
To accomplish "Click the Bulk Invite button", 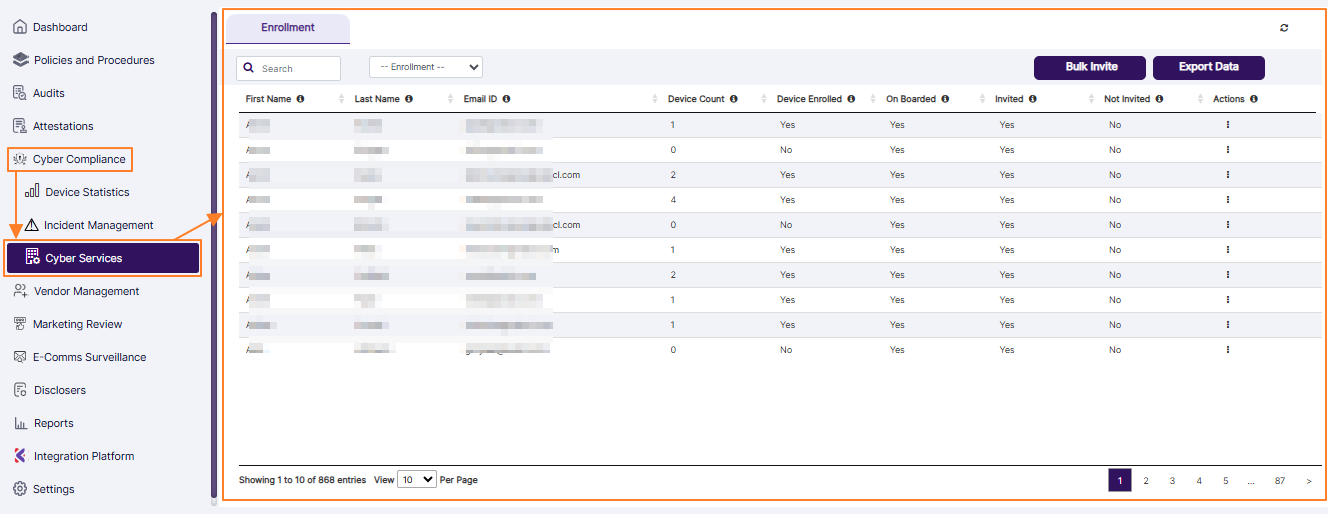I will 1091,67.
